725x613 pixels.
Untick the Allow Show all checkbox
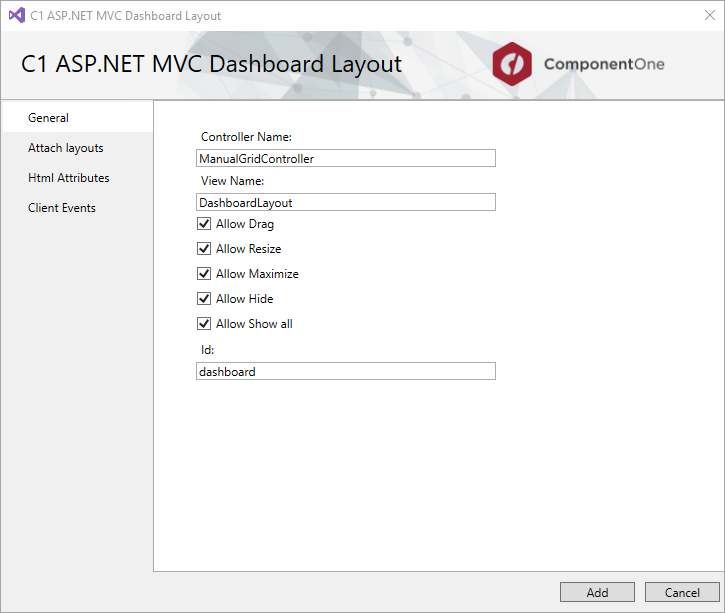(204, 324)
